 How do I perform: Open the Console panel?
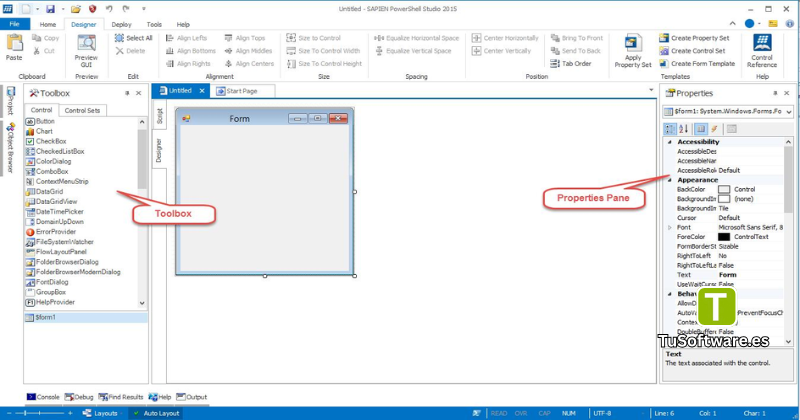43,397
